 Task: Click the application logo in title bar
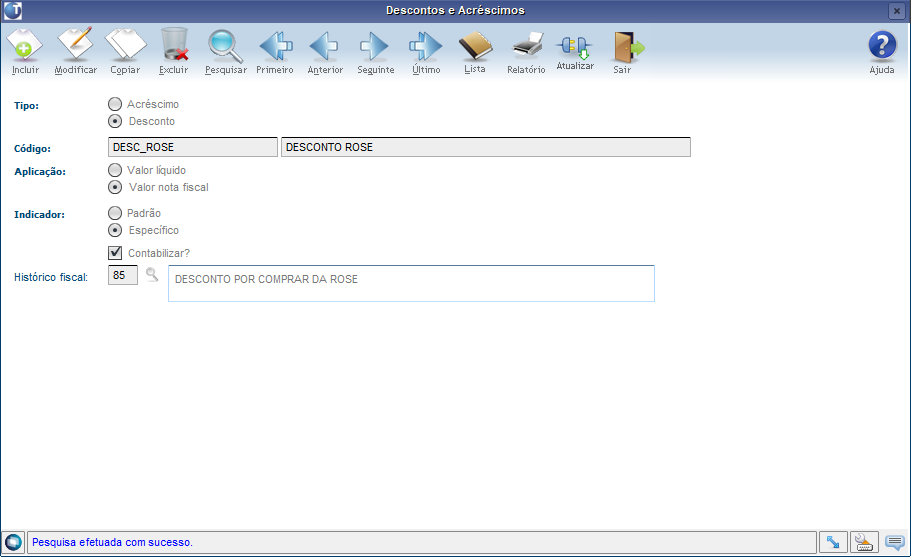pos(13,10)
